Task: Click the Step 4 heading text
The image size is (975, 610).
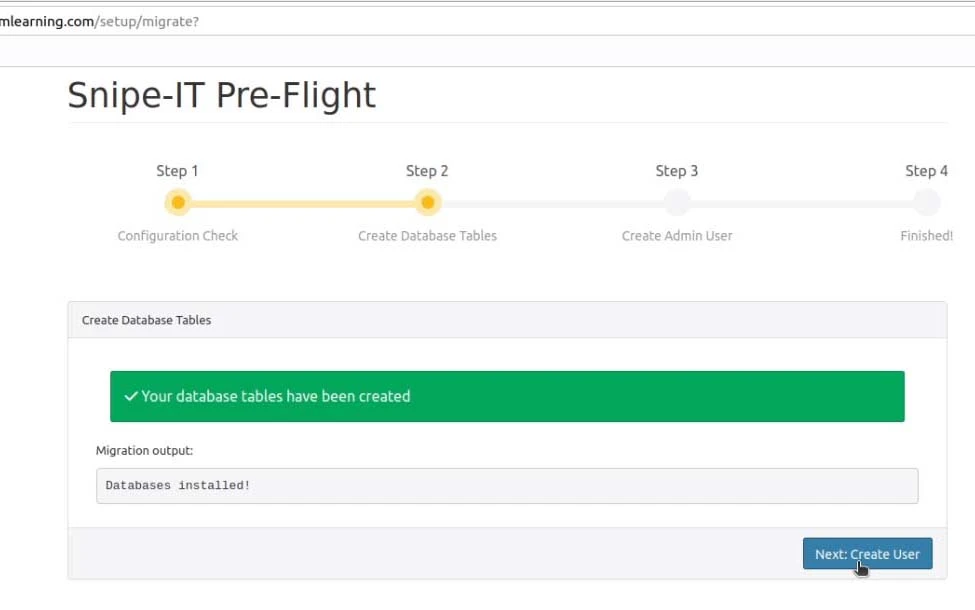Action: [x=926, y=171]
